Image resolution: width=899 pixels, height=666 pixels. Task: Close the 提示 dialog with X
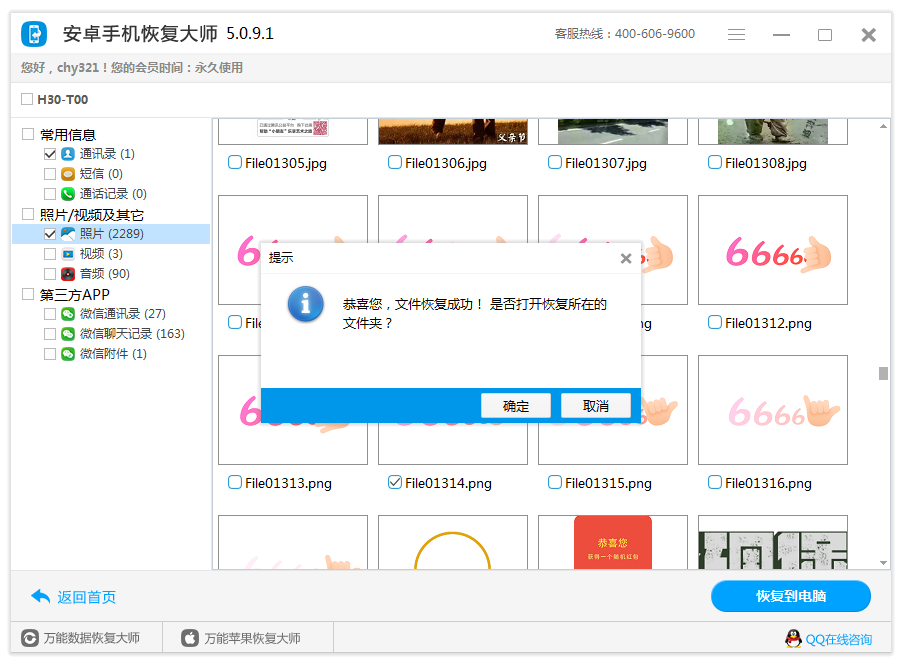click(625, 258)
